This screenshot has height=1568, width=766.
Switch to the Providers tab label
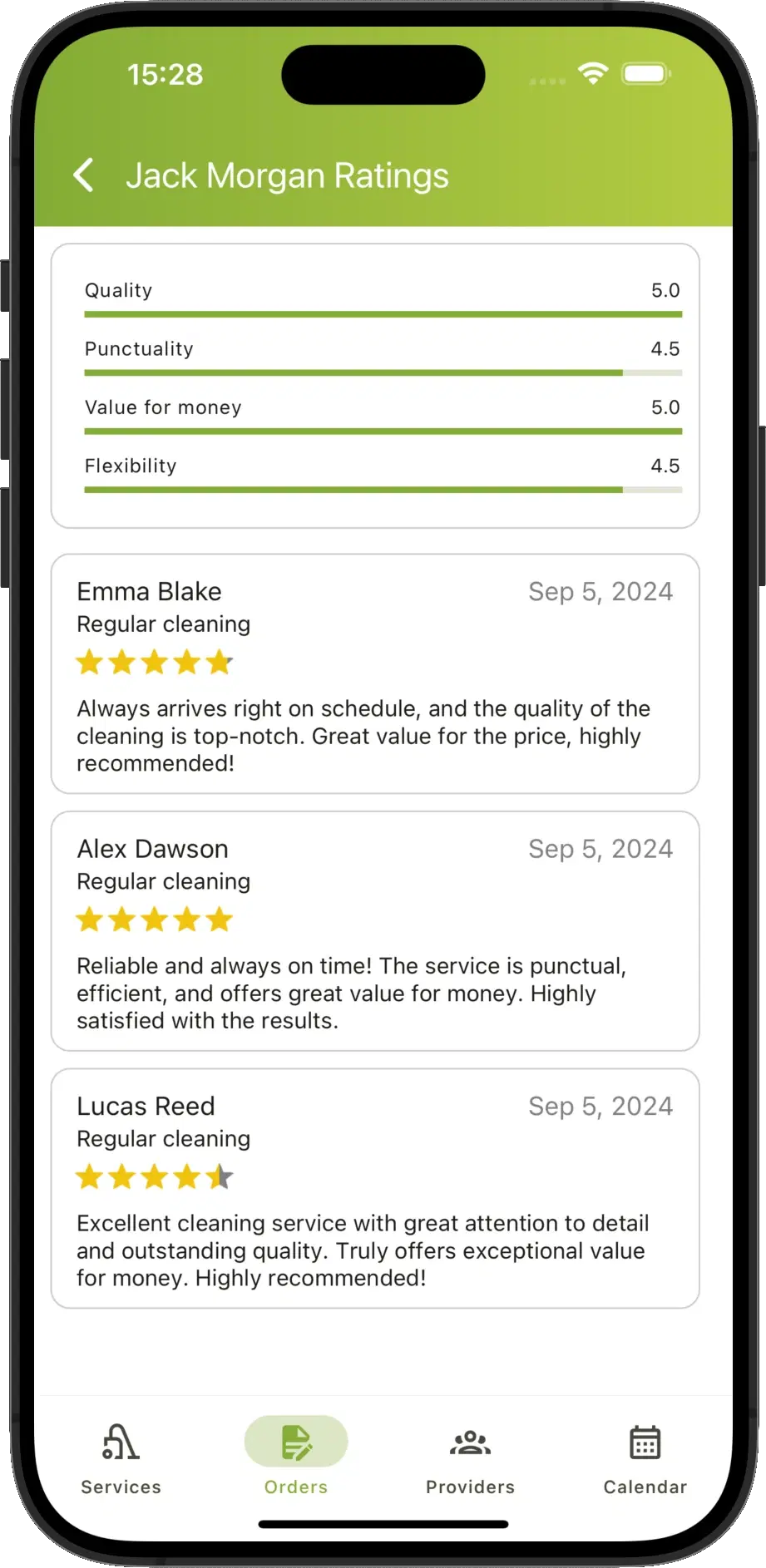click(x=471, y=1487)
